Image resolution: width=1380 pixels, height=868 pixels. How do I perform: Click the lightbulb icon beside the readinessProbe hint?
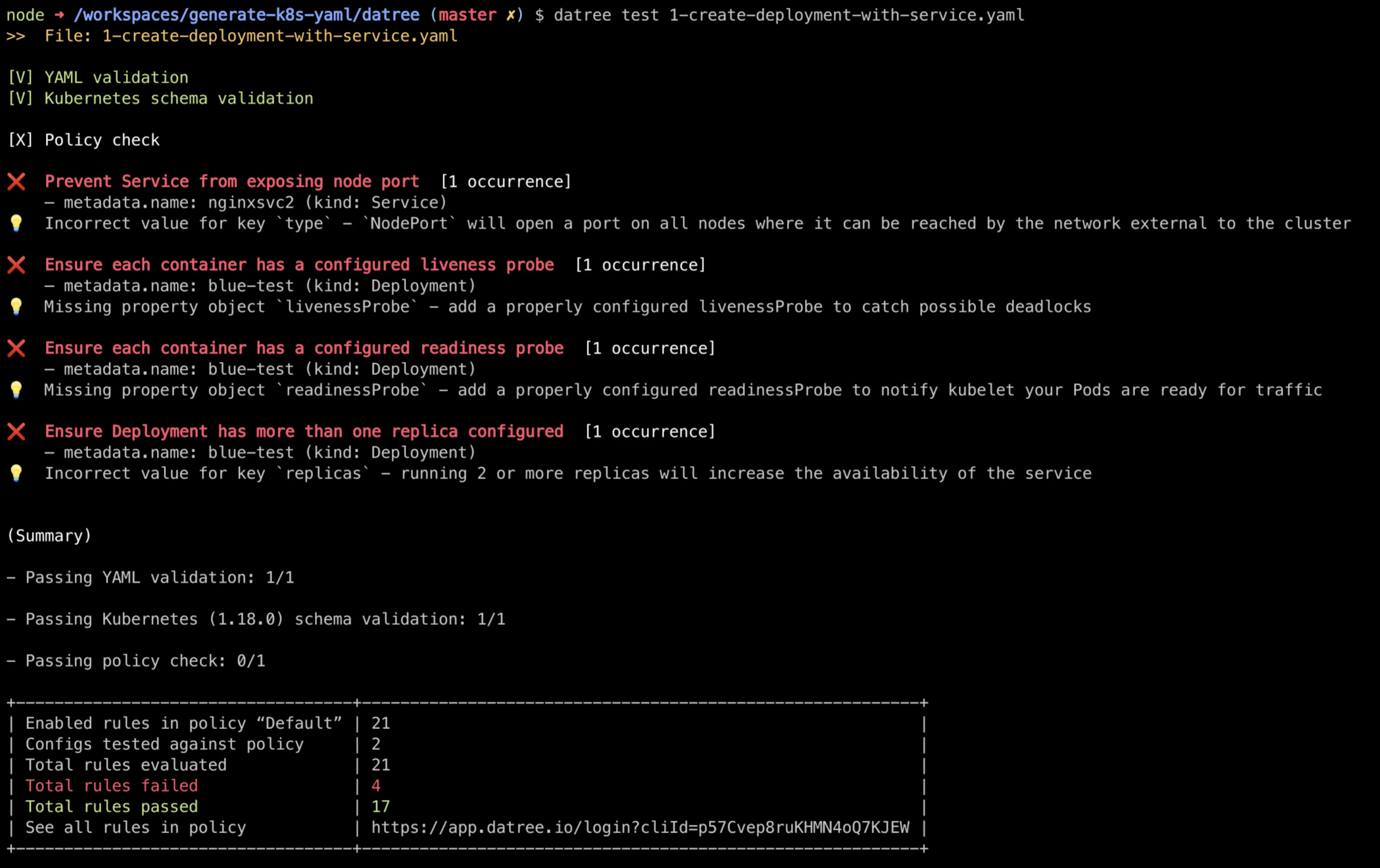pos(16,390)
